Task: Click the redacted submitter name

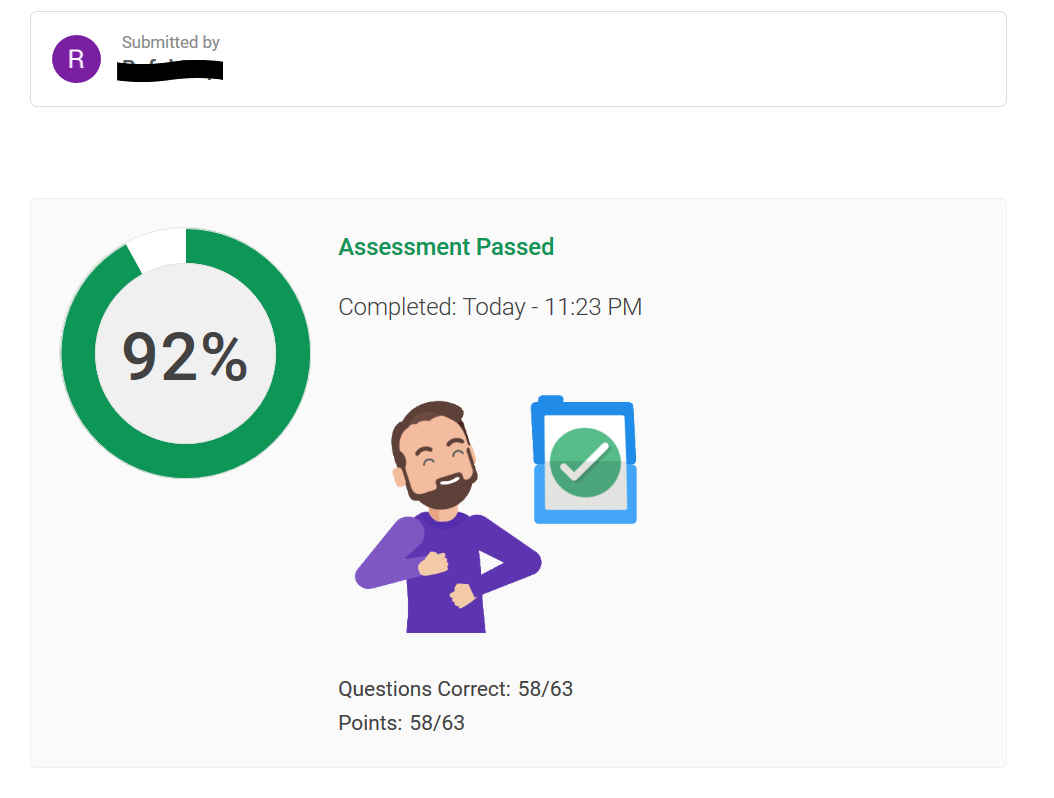Action: 170,70
